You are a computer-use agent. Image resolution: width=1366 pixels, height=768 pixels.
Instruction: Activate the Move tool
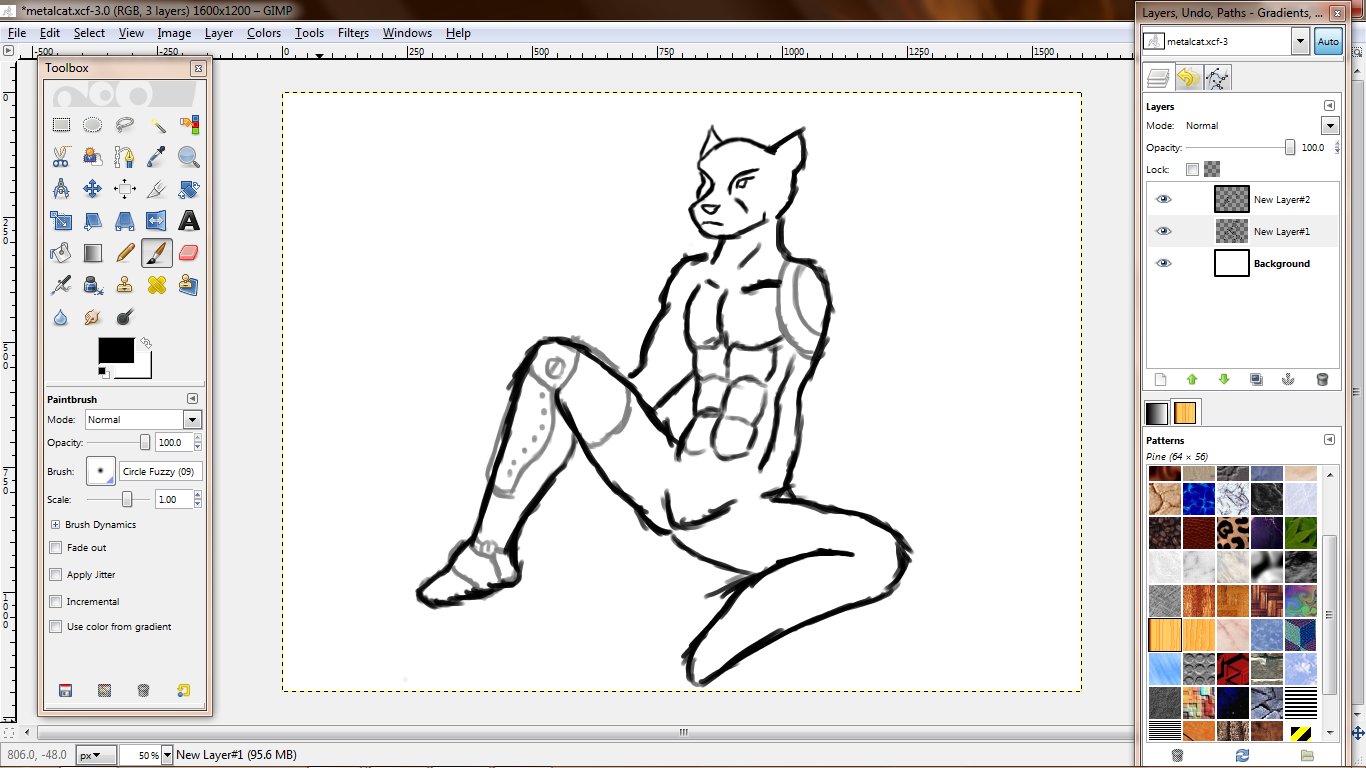[x=92, y=189]
